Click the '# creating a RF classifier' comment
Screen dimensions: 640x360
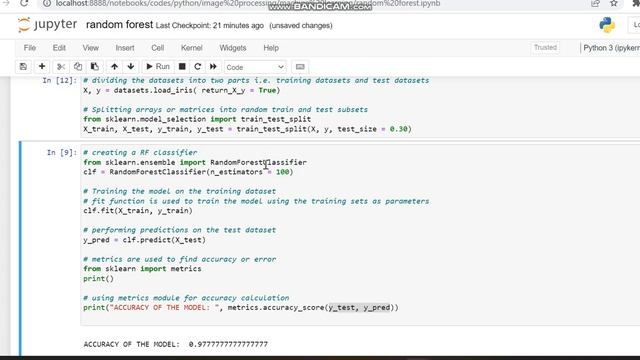coord(140,153)
